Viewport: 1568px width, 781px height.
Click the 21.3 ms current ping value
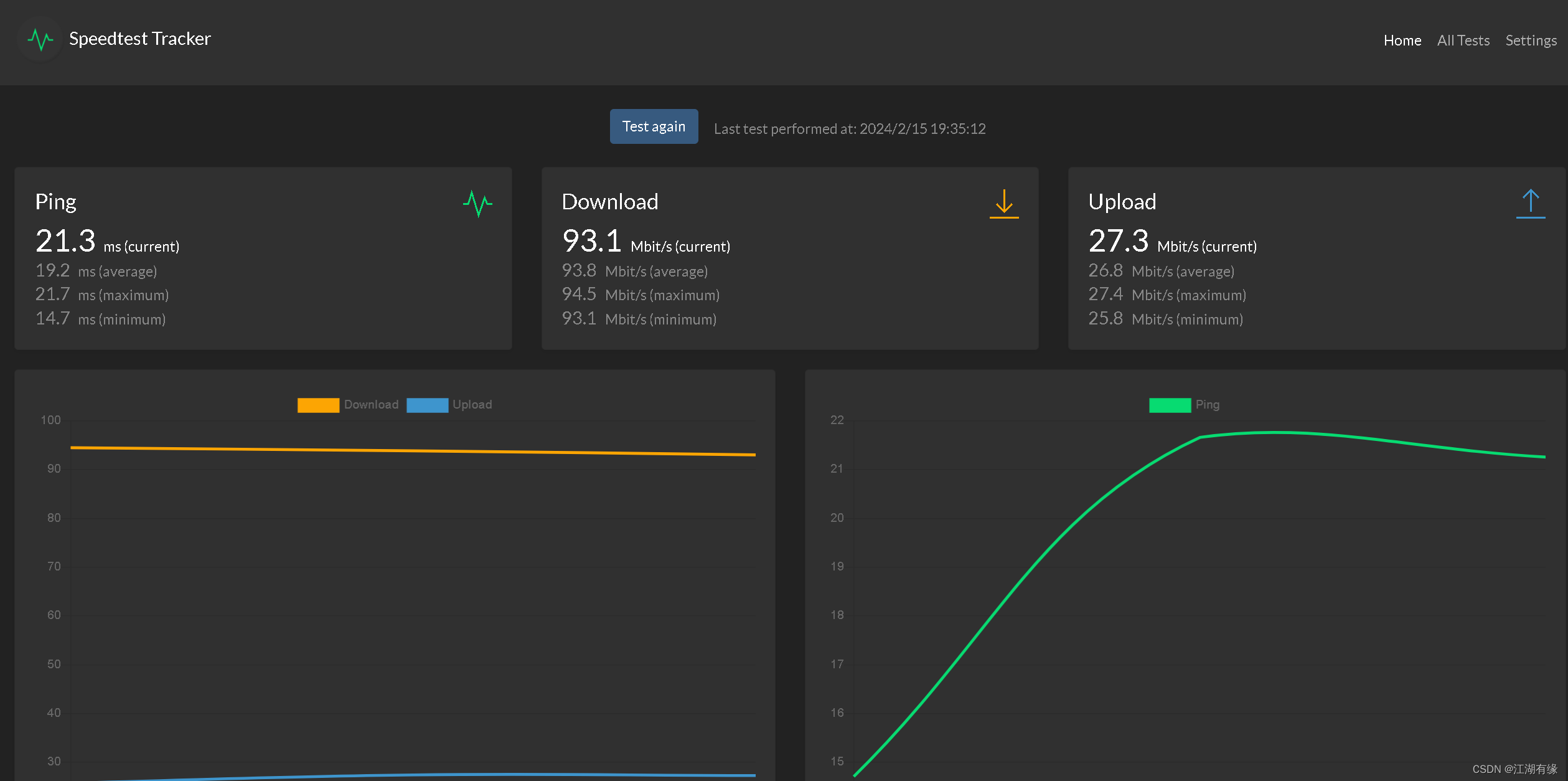coord(65,241)
